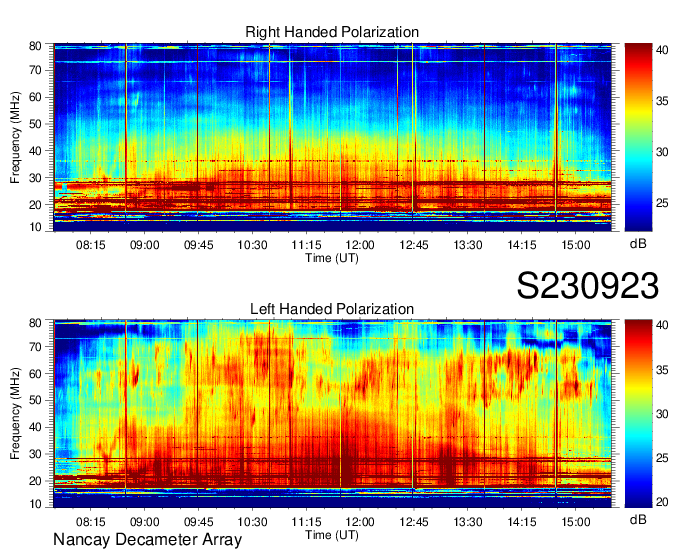Click the 20 frequency tick on upper plot

click(35, 205)
